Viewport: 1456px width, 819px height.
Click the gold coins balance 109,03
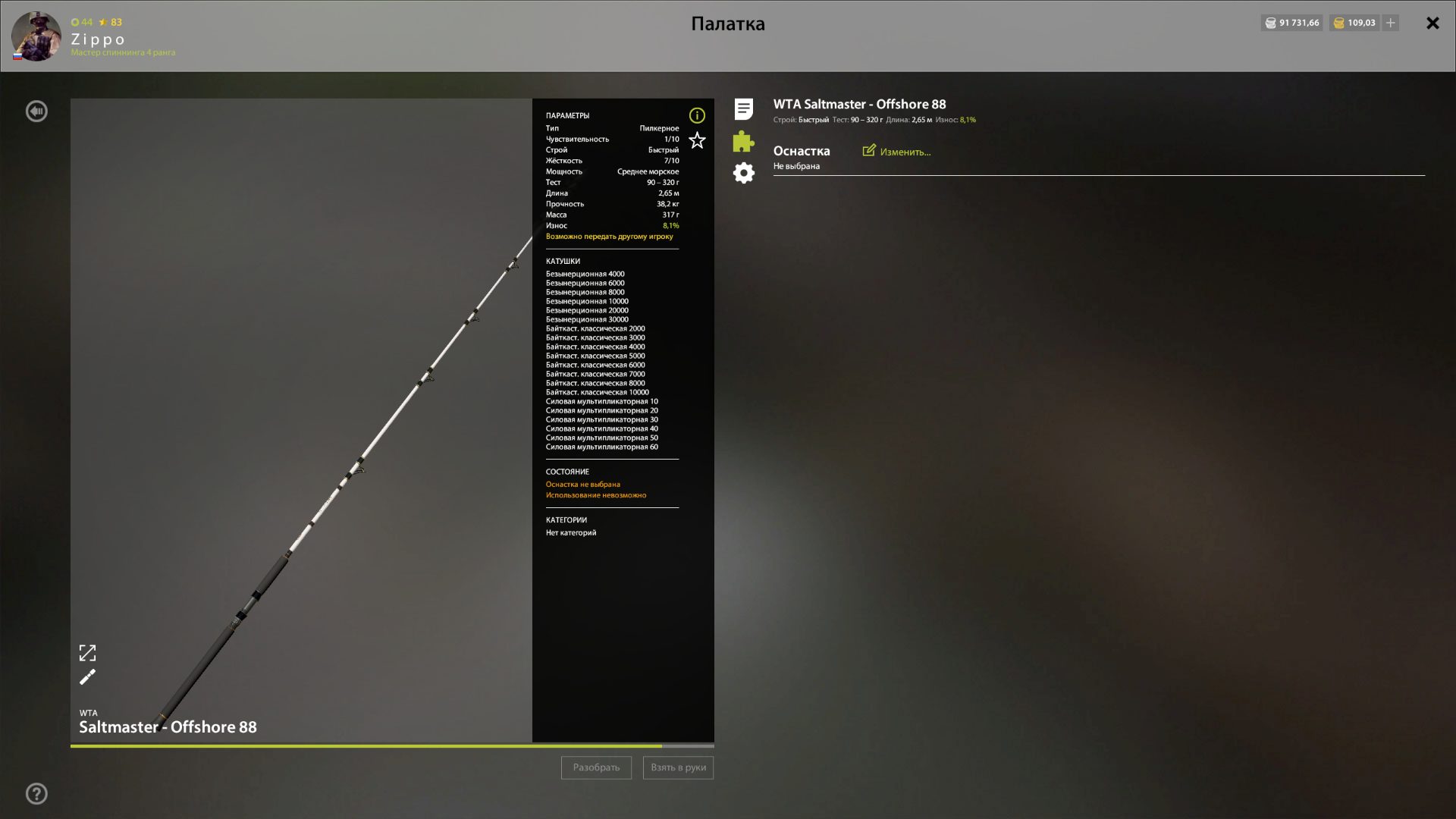click(x=1355, y=23)
